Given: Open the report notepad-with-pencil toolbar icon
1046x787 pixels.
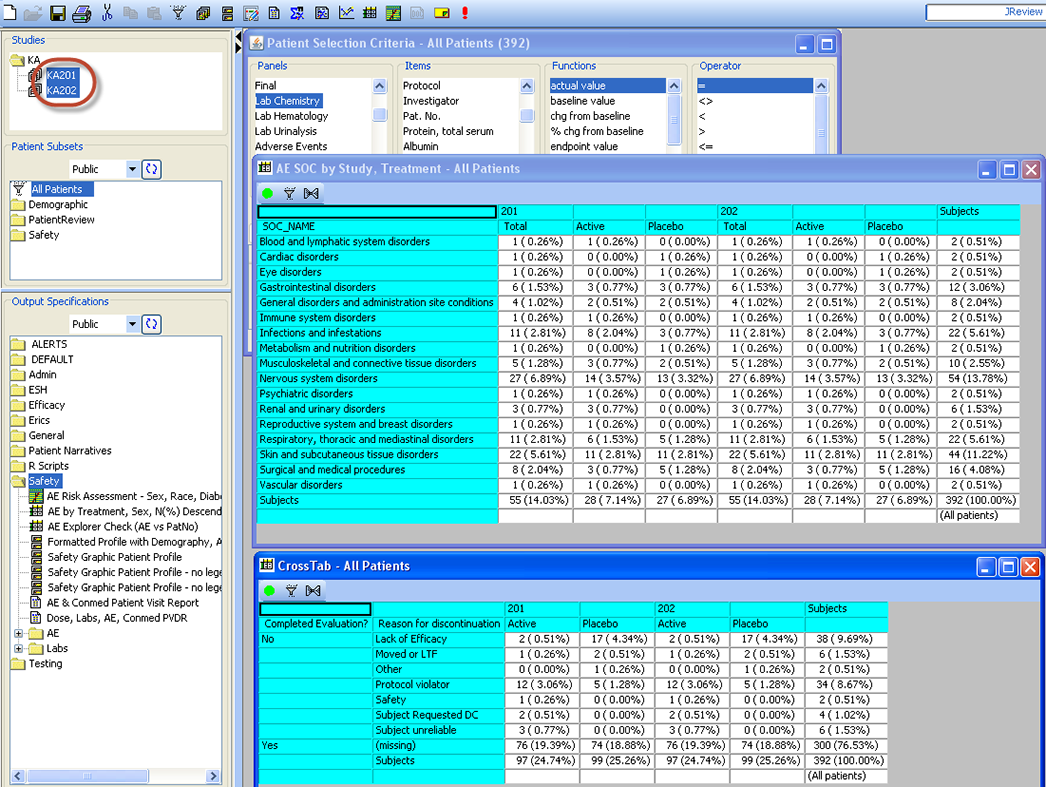Looking at the screenshot, I should coord(251,12).
